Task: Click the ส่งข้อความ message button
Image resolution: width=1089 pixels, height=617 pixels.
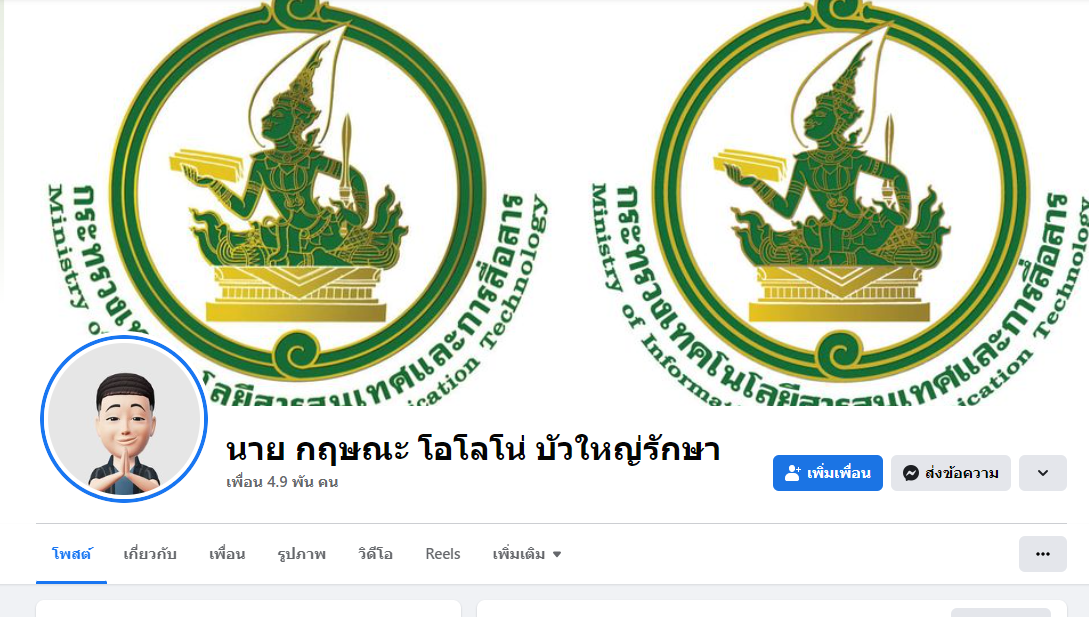Action: coord(951,473)
